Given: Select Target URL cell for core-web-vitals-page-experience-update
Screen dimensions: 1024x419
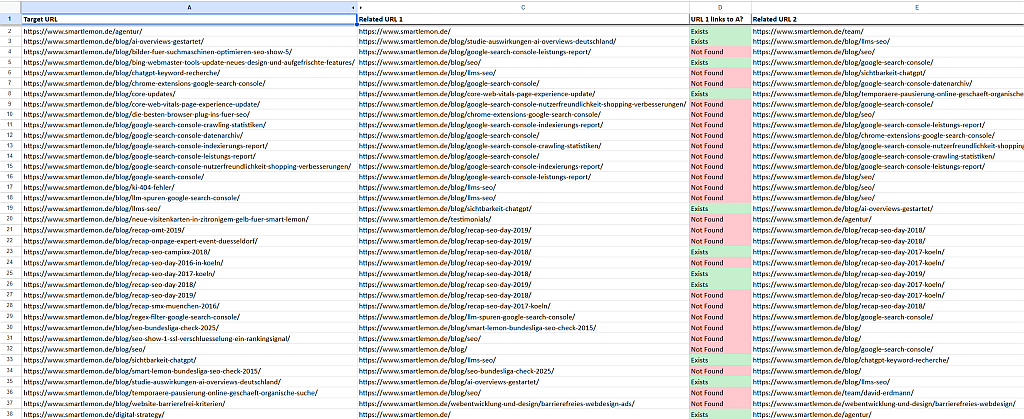Looking at the screenshot, I should coord(189,104).
